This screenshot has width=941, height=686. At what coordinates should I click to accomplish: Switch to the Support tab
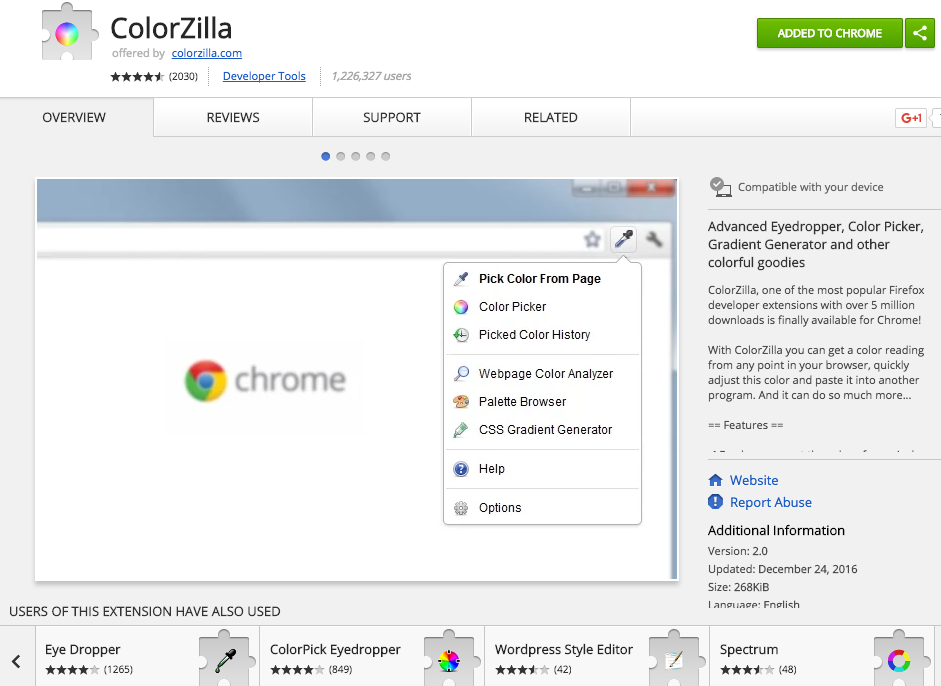pyautogui.click(x=392, y=118)
